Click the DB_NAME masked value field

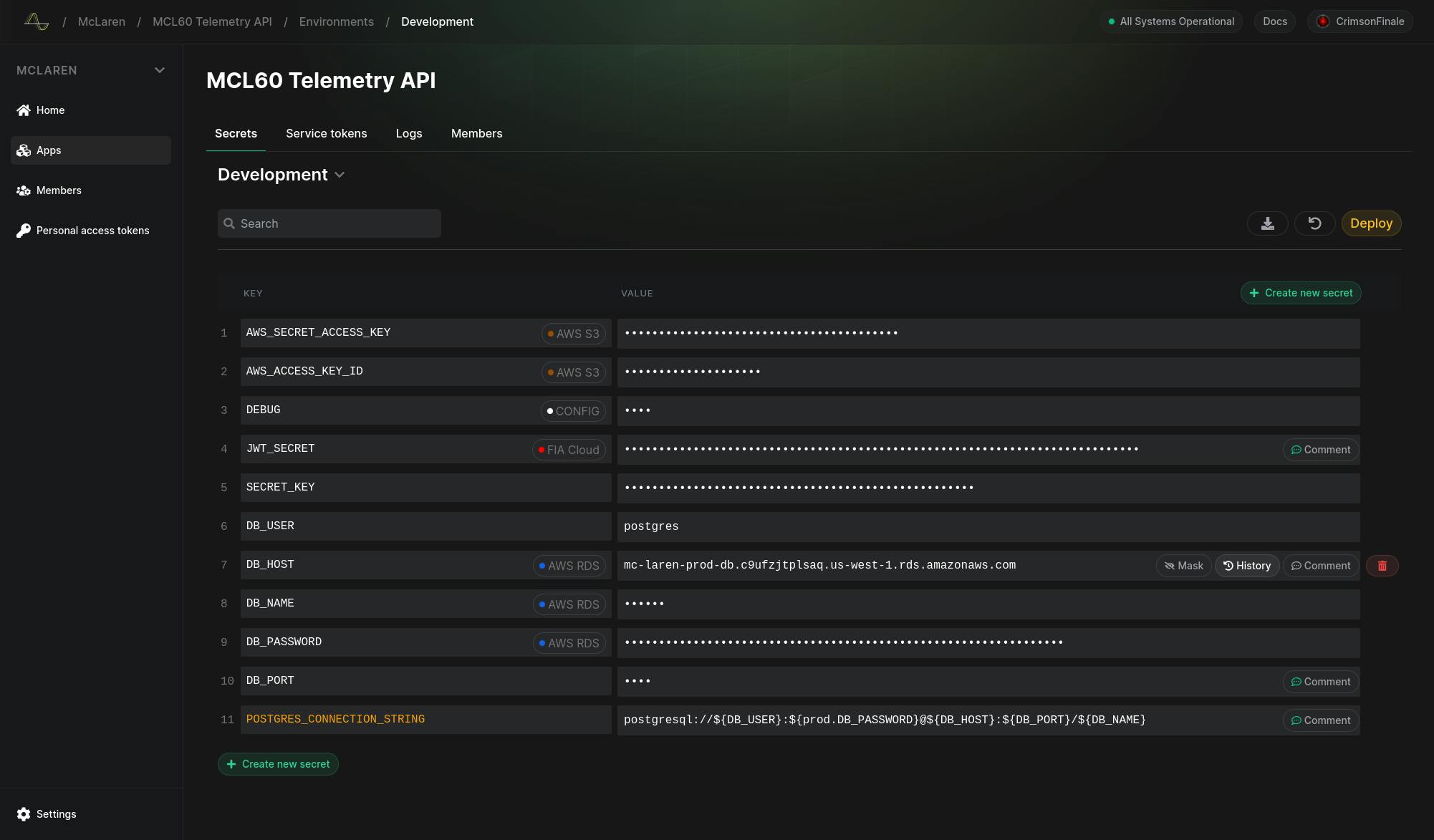coord(988,604)
